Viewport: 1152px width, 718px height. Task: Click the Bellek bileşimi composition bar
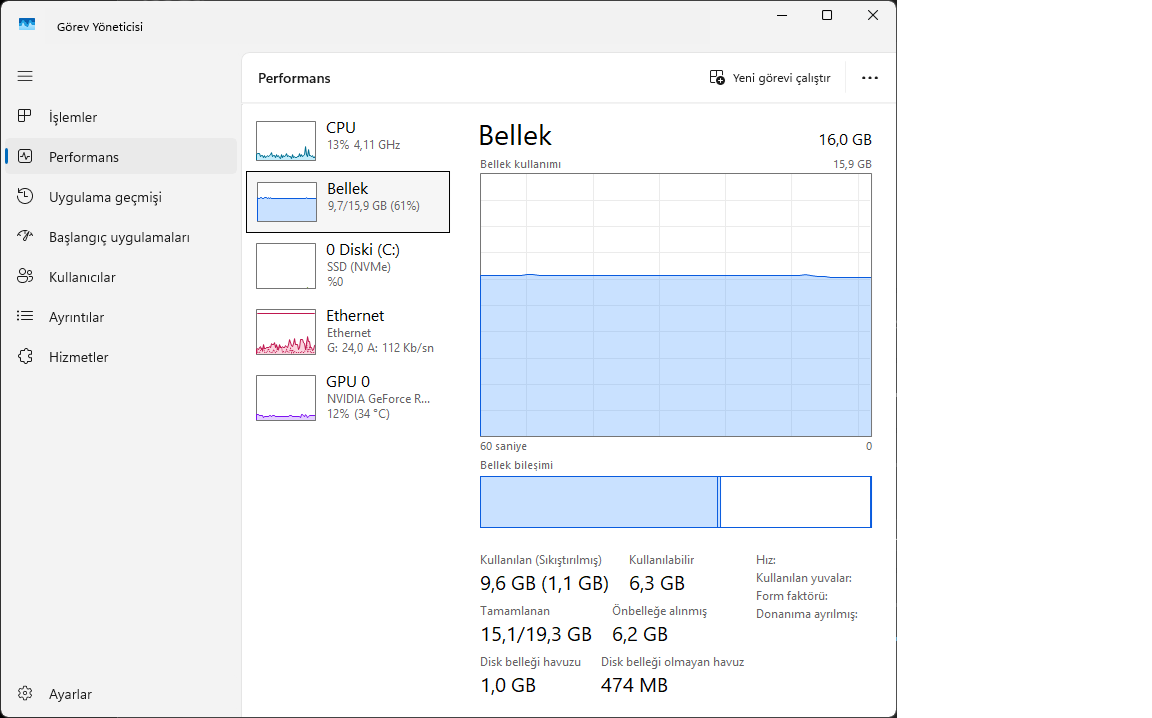[675, 502]
